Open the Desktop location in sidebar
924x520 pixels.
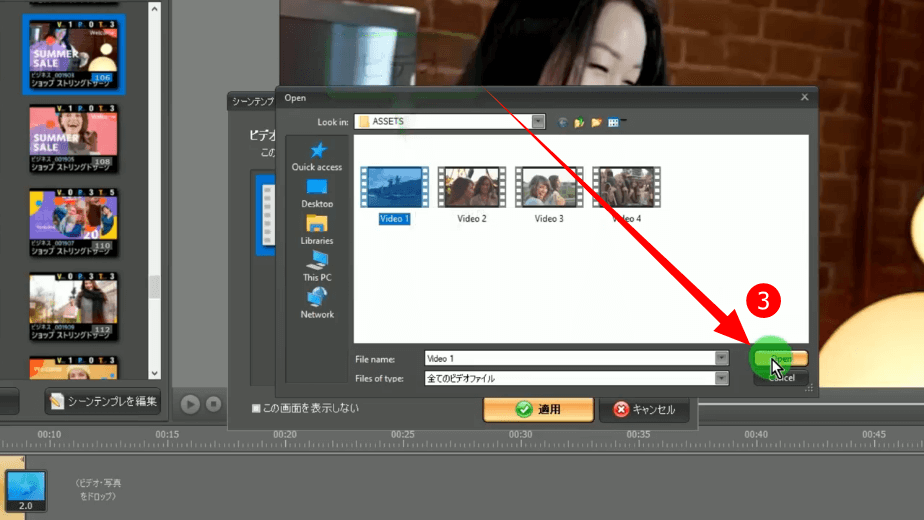pos(317,188)
